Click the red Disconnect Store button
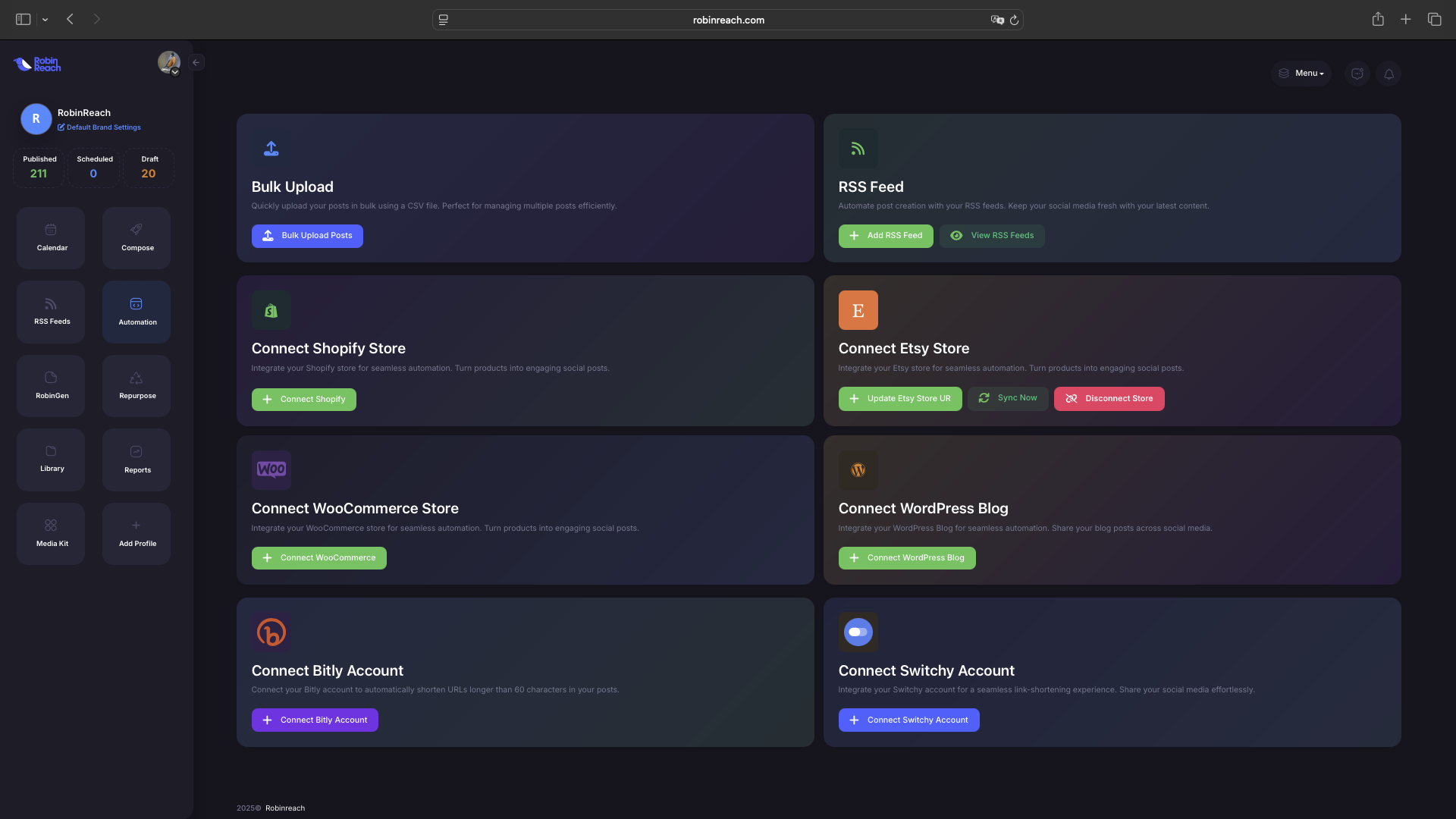Image resolution: width=1456 pixels, height=819 pixels. (x=1109, y=399)
